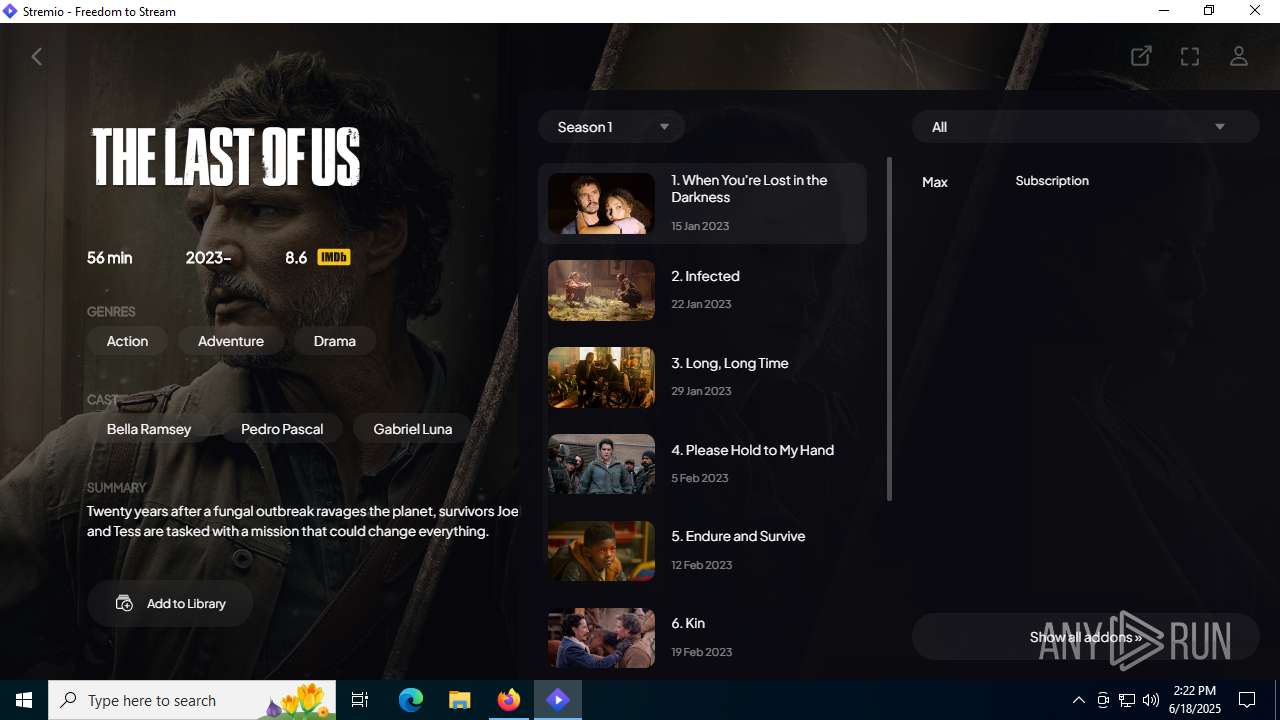Click thumbnail of Long, Long Time
The width and height of the screenshot is (1280, 720).
point(601,377)
